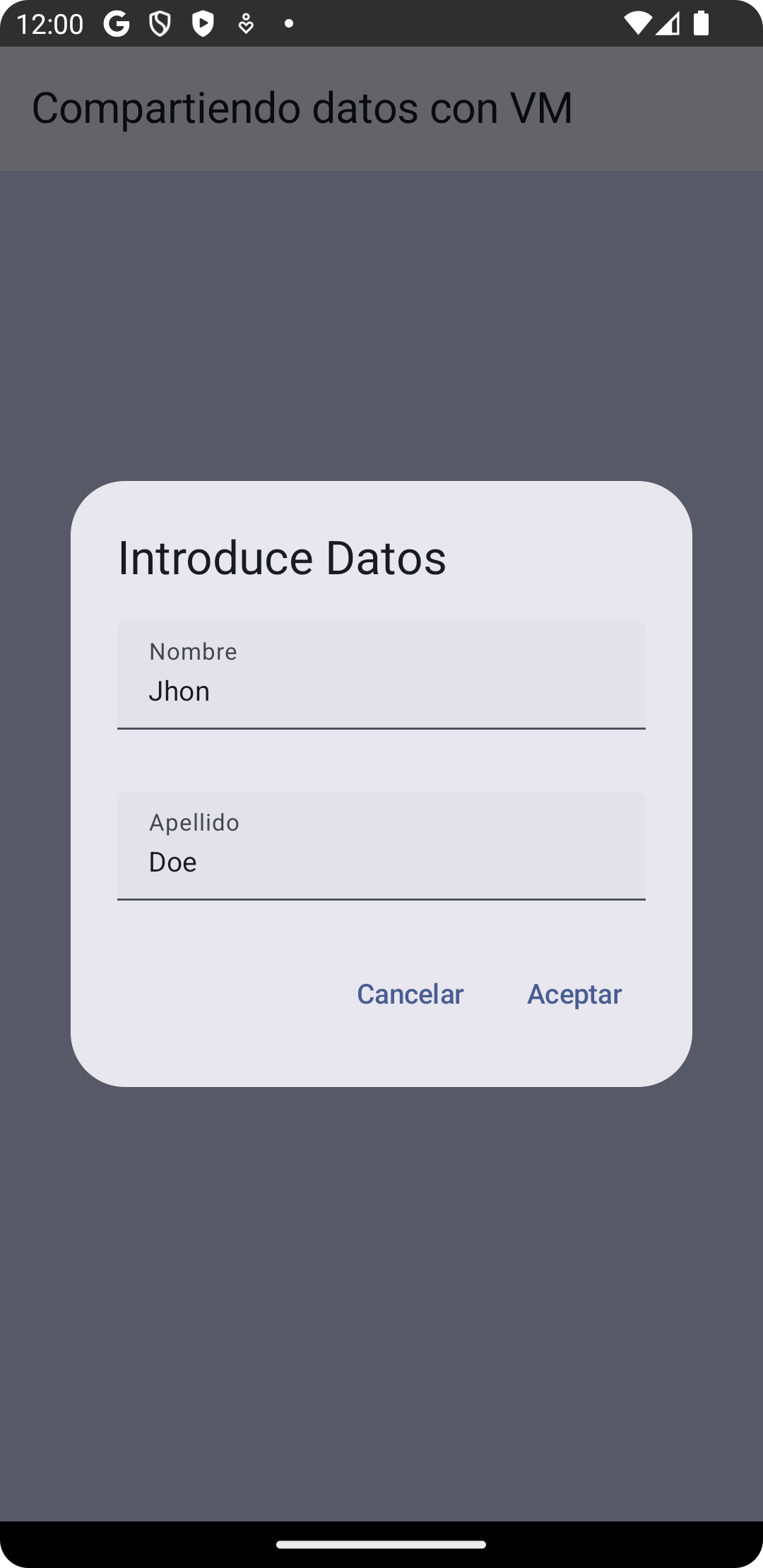This screenshot has width=763, height=1568.
Task: Click the 'Introduce Datos' dialog title
Action: click(x=282, y=558)
